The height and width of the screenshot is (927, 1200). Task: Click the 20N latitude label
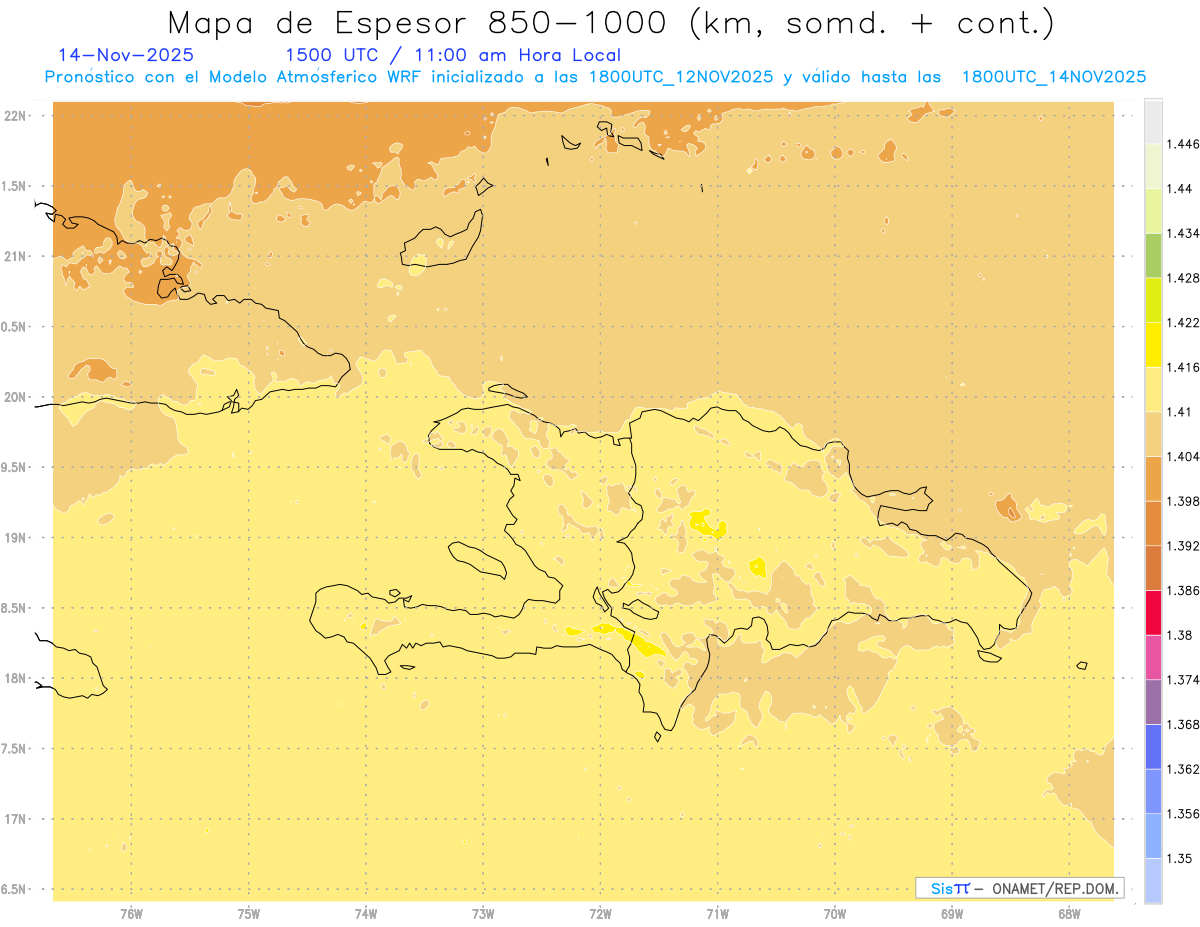15,398
